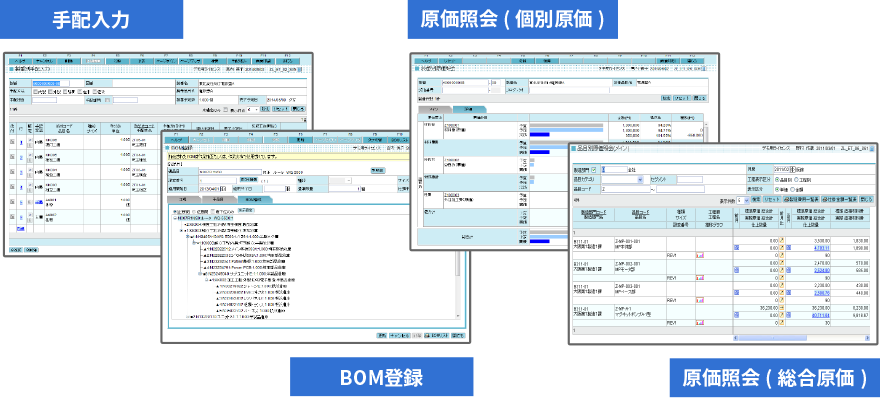
Task: Open graph icon in Z-MP-001-001 REV1 row
Action: tap(700, 255)
